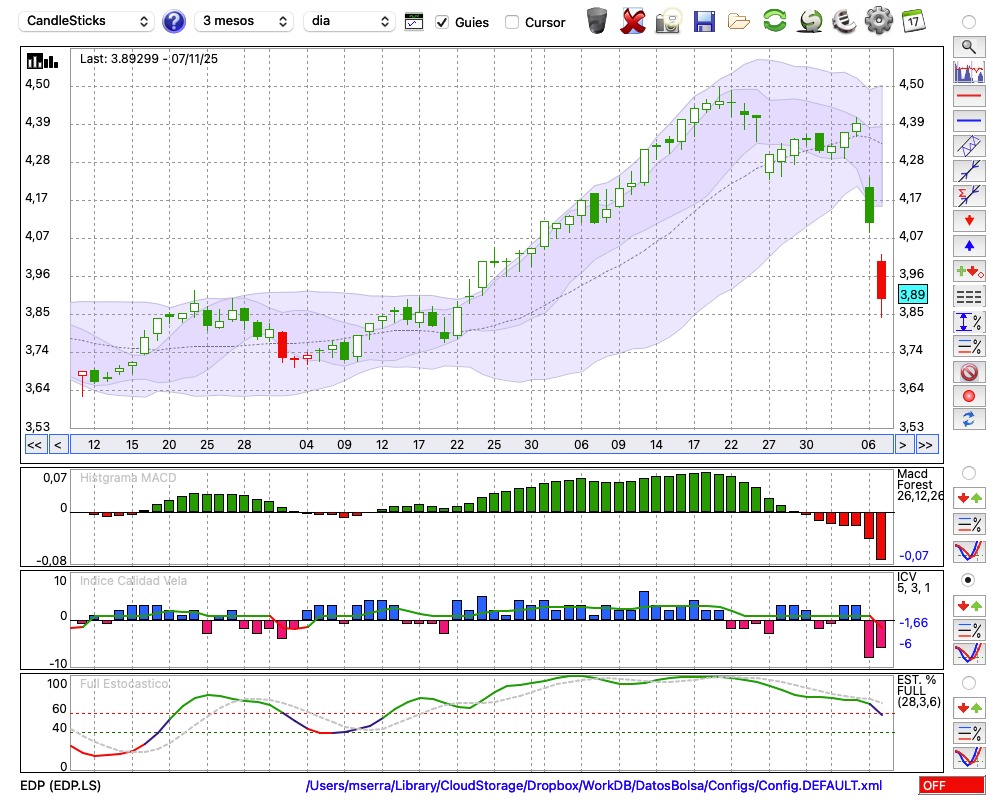This screenshot has height=800, width=1000.
Task: Click the red circle record icon
Action: tap(969, 396)
